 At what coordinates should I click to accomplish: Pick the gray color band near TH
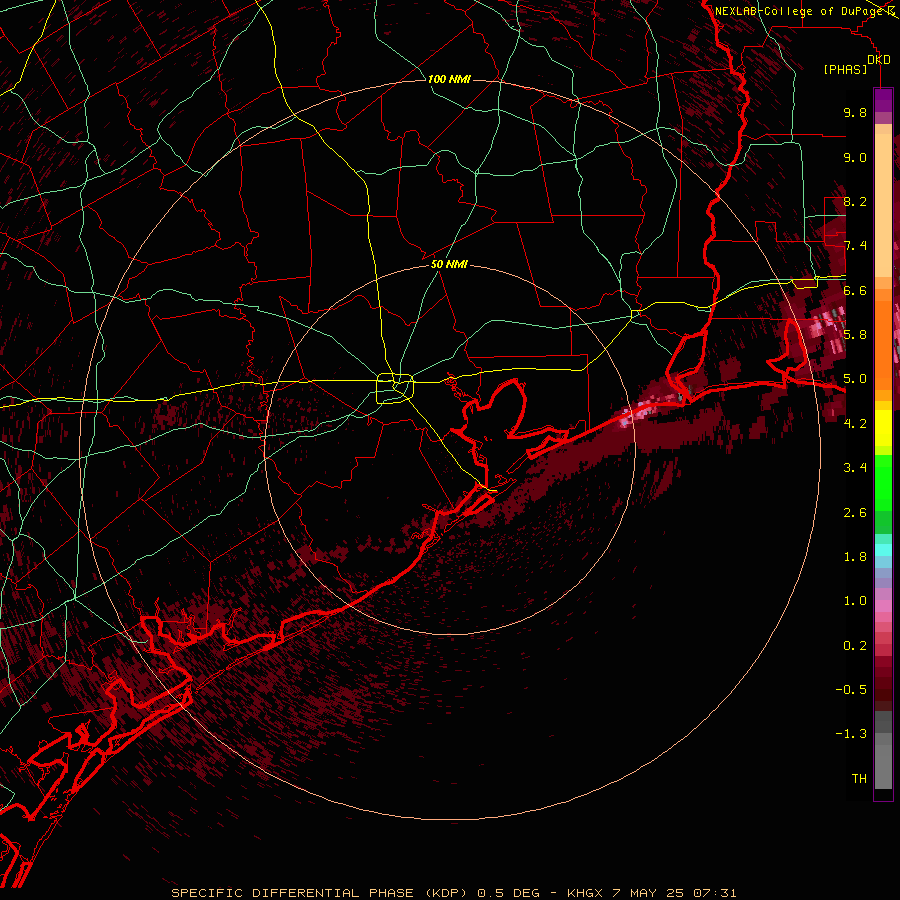[x=883, y=766]
